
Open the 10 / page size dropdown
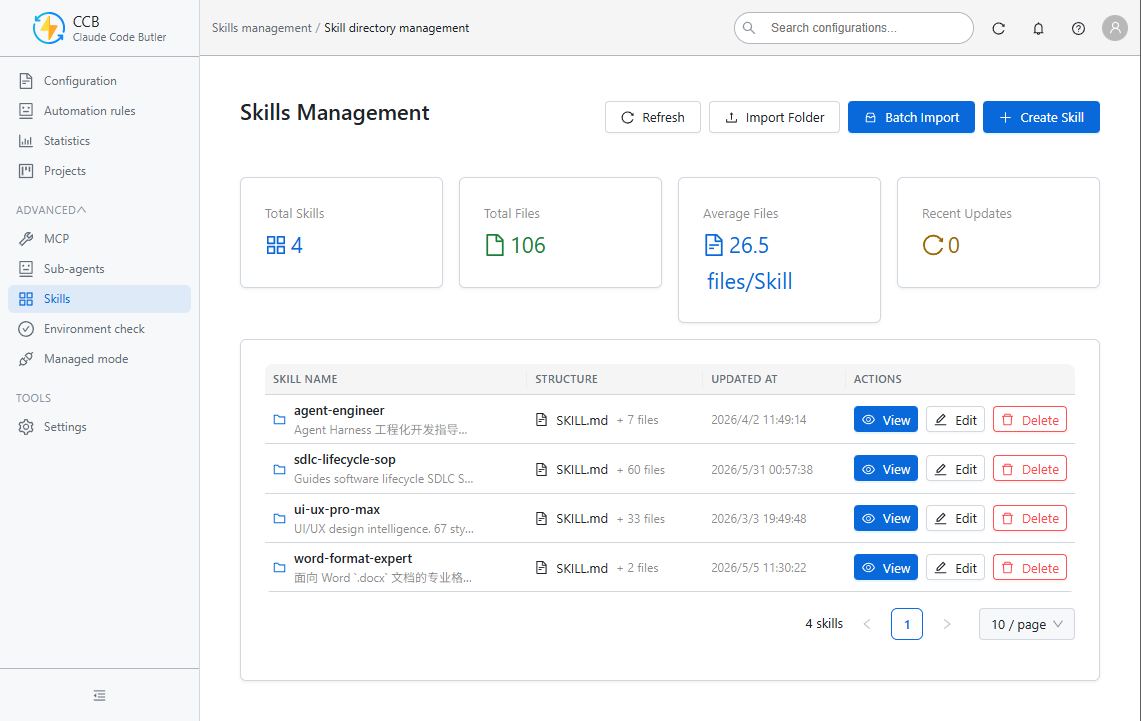click(x=1027, y=624)
